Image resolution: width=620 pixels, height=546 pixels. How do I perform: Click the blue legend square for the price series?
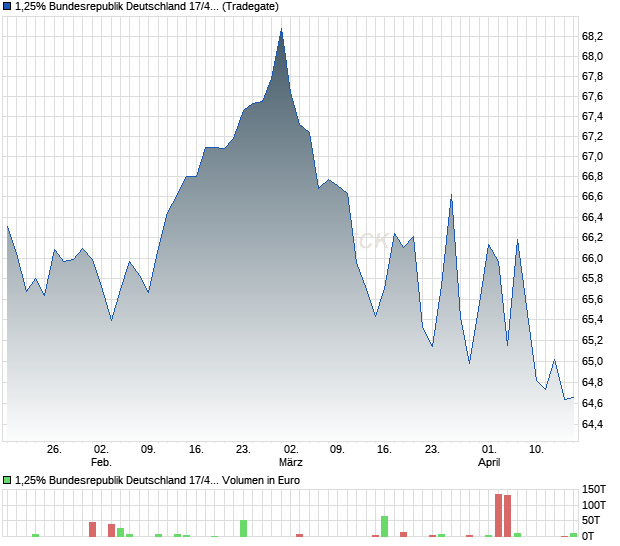[8, 6]
